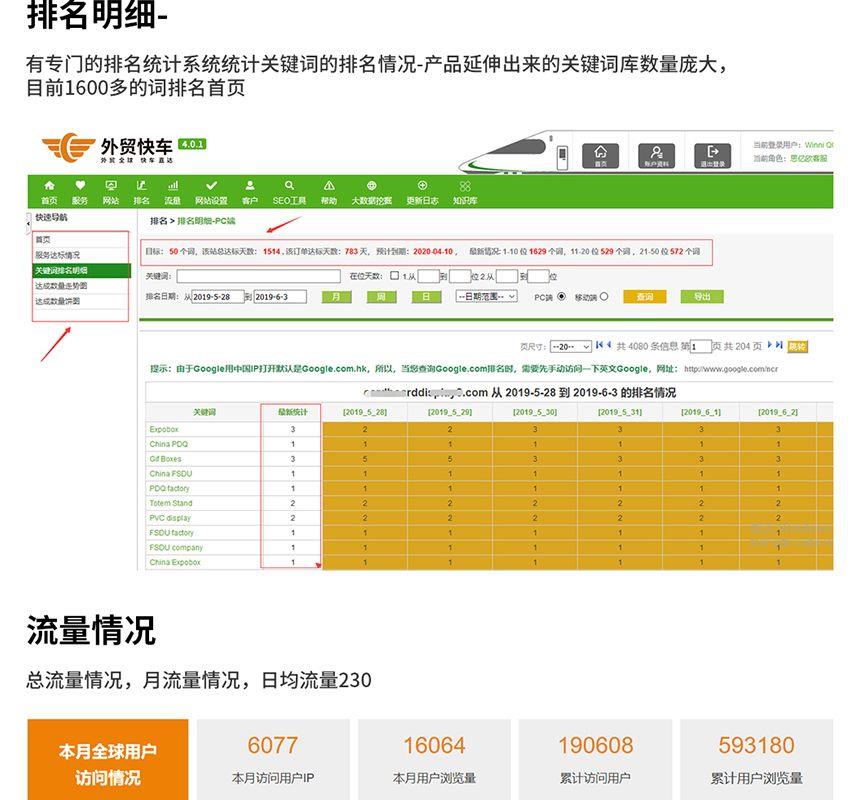Screen dimensions: 860x800
Task: Select 服务达标情况 in the side navigation
Action: 58,255
